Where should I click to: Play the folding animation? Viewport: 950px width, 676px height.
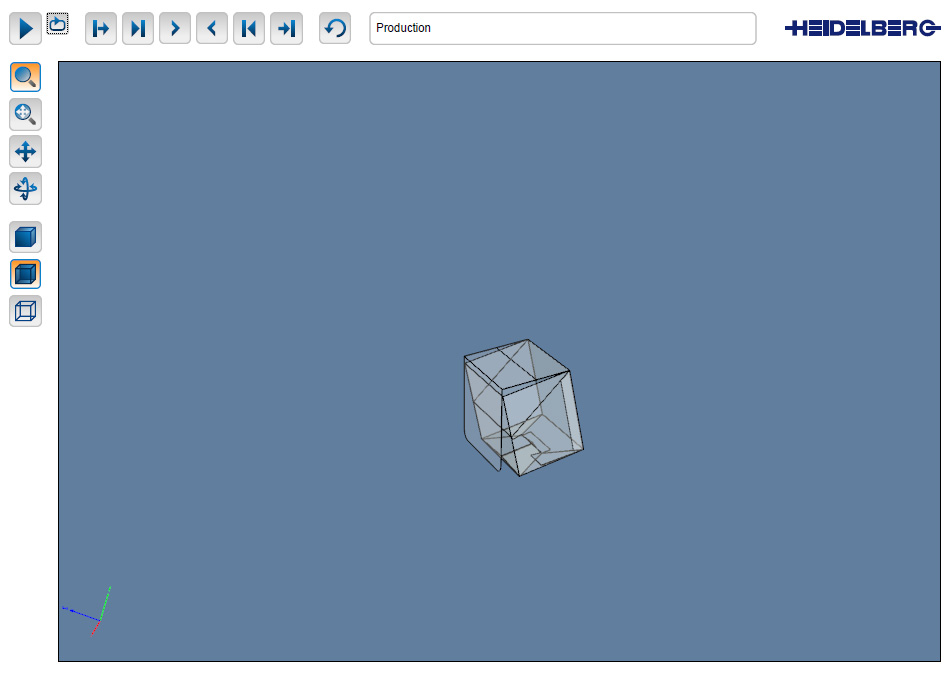[25, 28]
